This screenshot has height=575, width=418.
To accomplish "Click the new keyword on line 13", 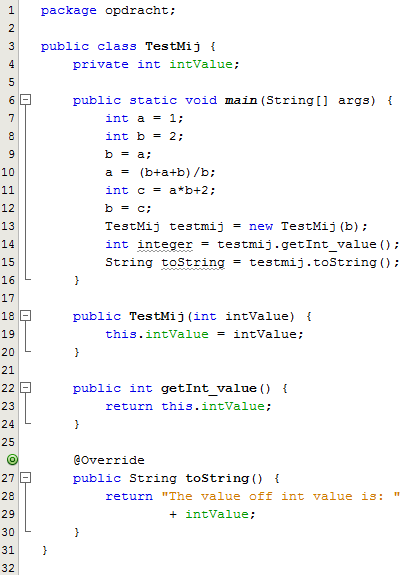I will click(x=261, y=226).
